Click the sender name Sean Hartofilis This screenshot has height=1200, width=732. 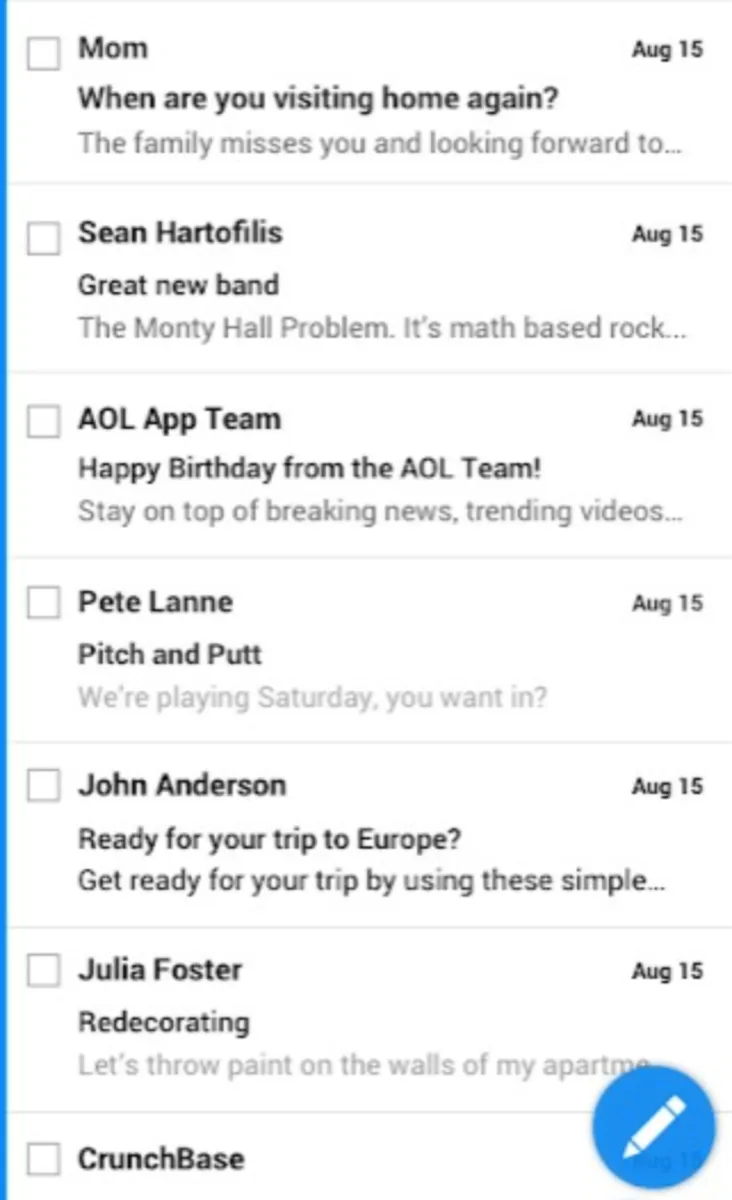[x=180, y=233]
